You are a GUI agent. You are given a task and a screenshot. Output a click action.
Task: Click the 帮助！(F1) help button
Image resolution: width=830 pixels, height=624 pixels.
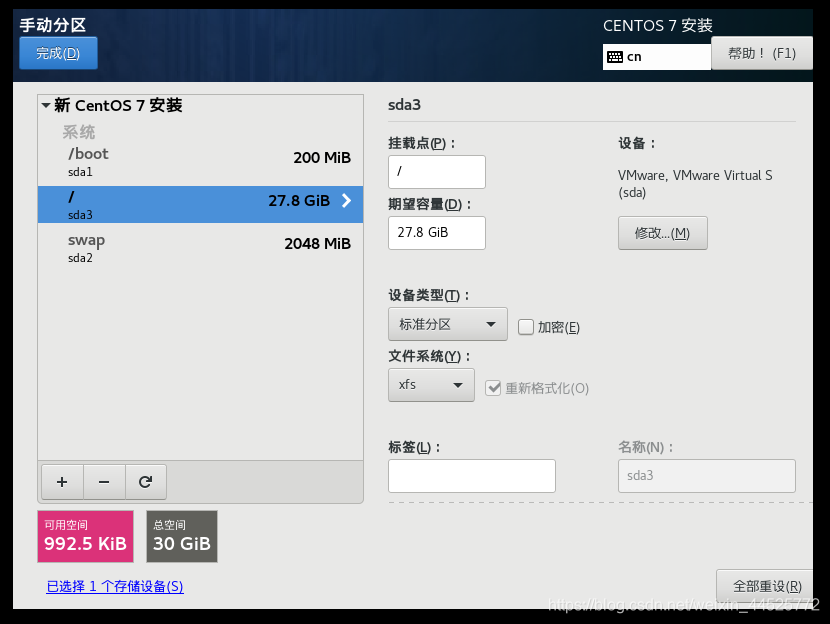coord(762,53)
